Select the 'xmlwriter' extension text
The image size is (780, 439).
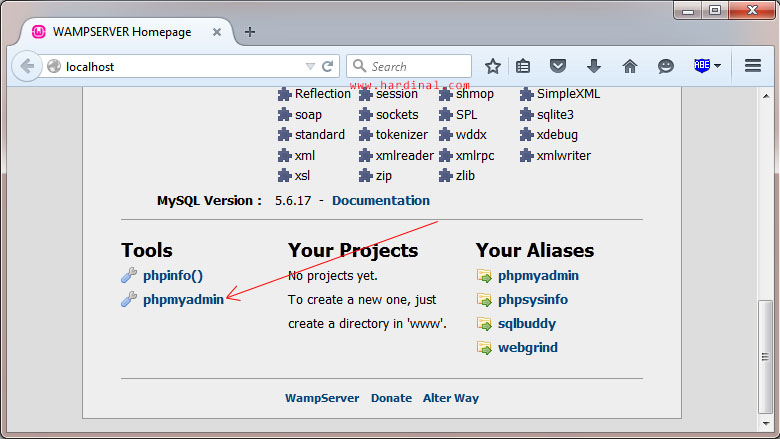tap(564, 156)
